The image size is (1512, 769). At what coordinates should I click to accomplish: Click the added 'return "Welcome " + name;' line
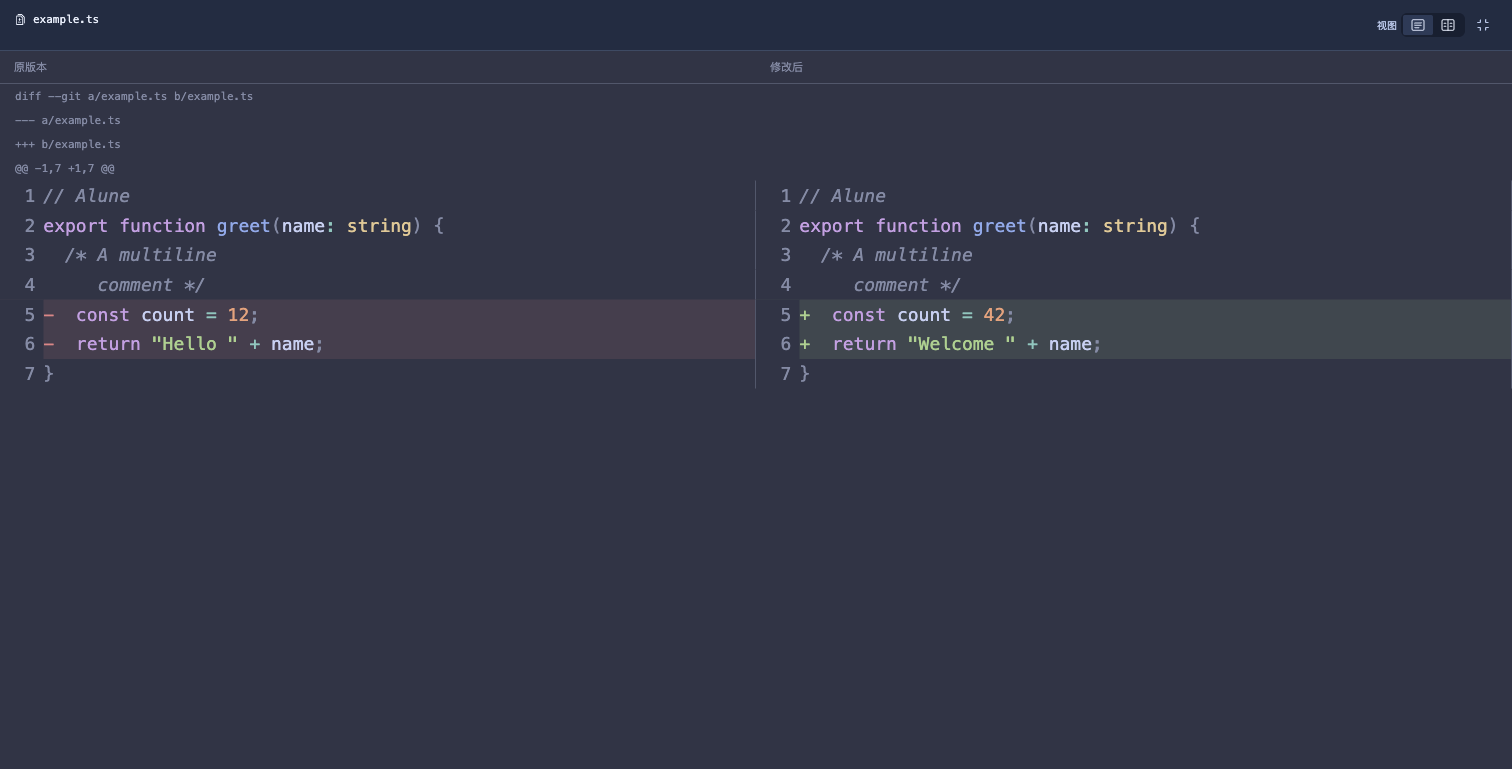click(1155, 344)
